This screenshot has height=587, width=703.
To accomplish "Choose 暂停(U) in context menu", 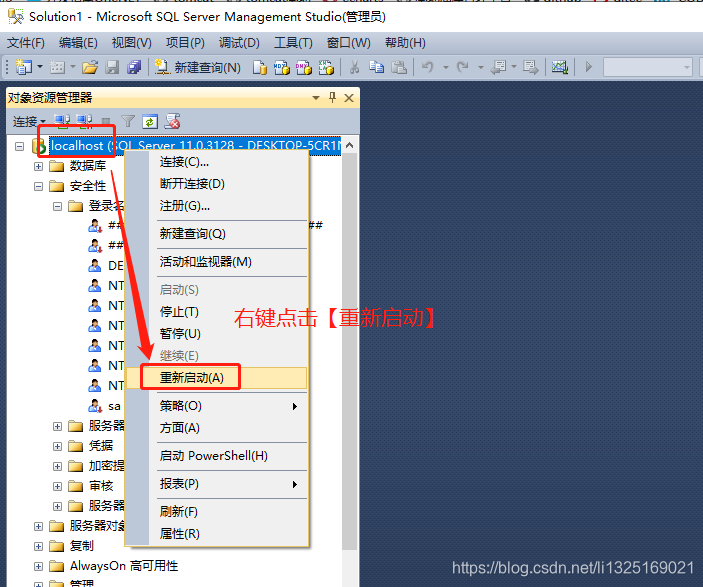I will click(x=217, y=333).
